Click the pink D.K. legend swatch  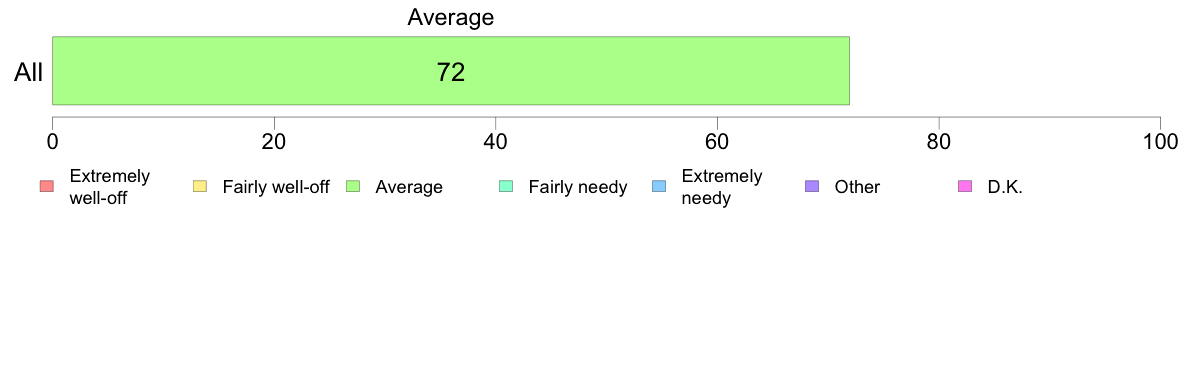point(965,187)
